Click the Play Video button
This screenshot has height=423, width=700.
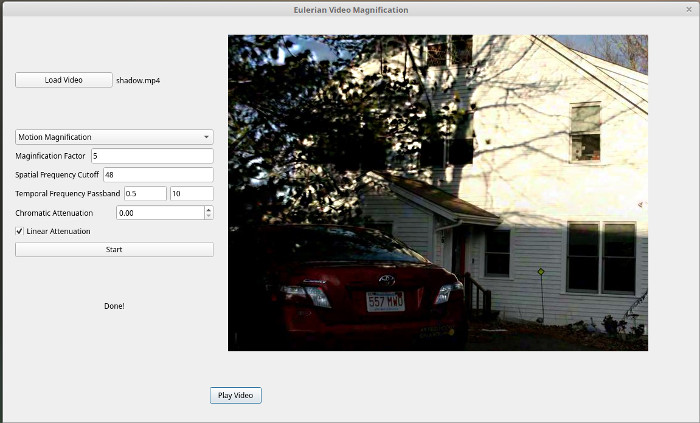coord(236,395)
